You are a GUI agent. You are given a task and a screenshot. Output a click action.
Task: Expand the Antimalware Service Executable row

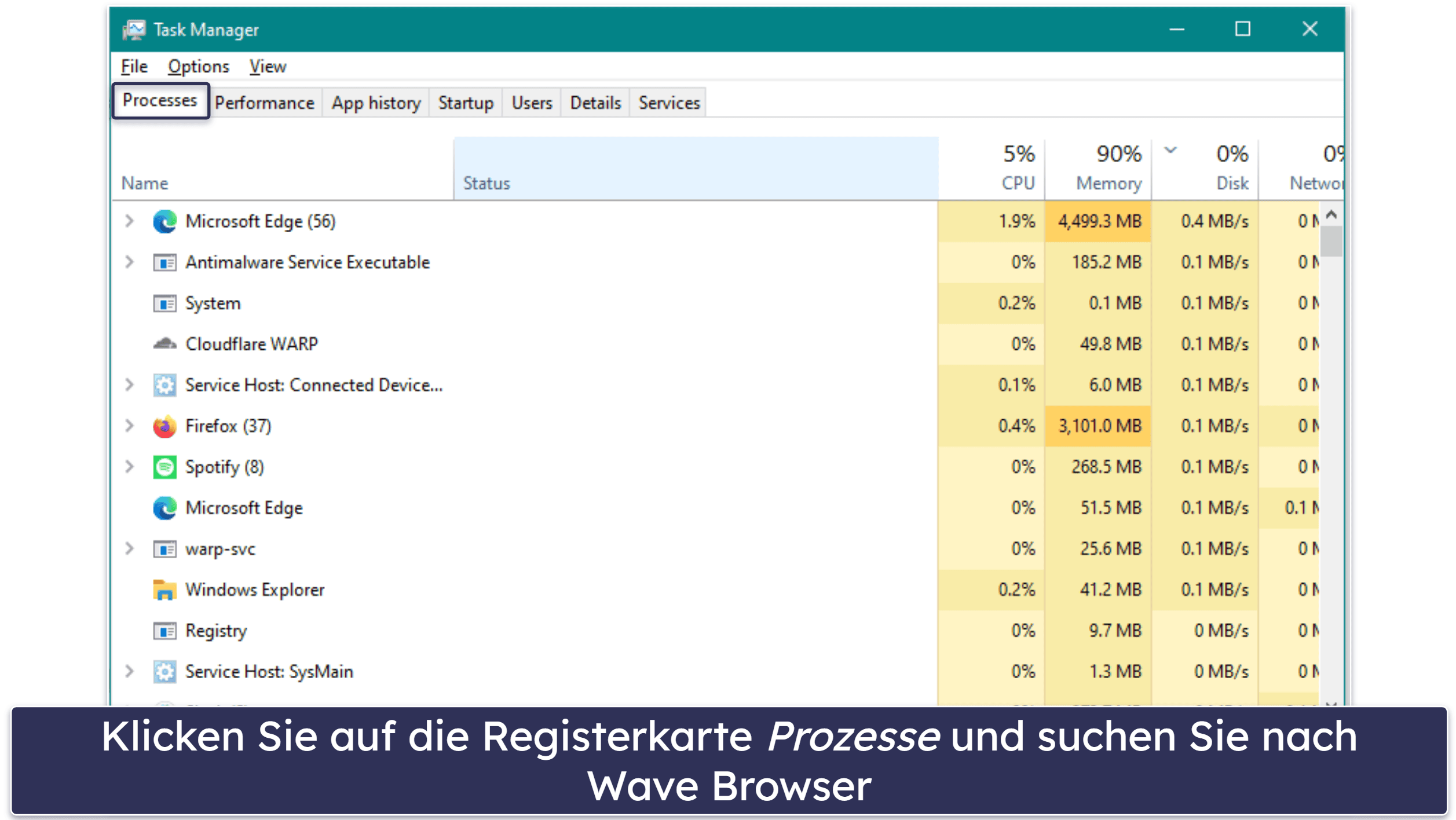pyautogui.click(x=129, y=262)
